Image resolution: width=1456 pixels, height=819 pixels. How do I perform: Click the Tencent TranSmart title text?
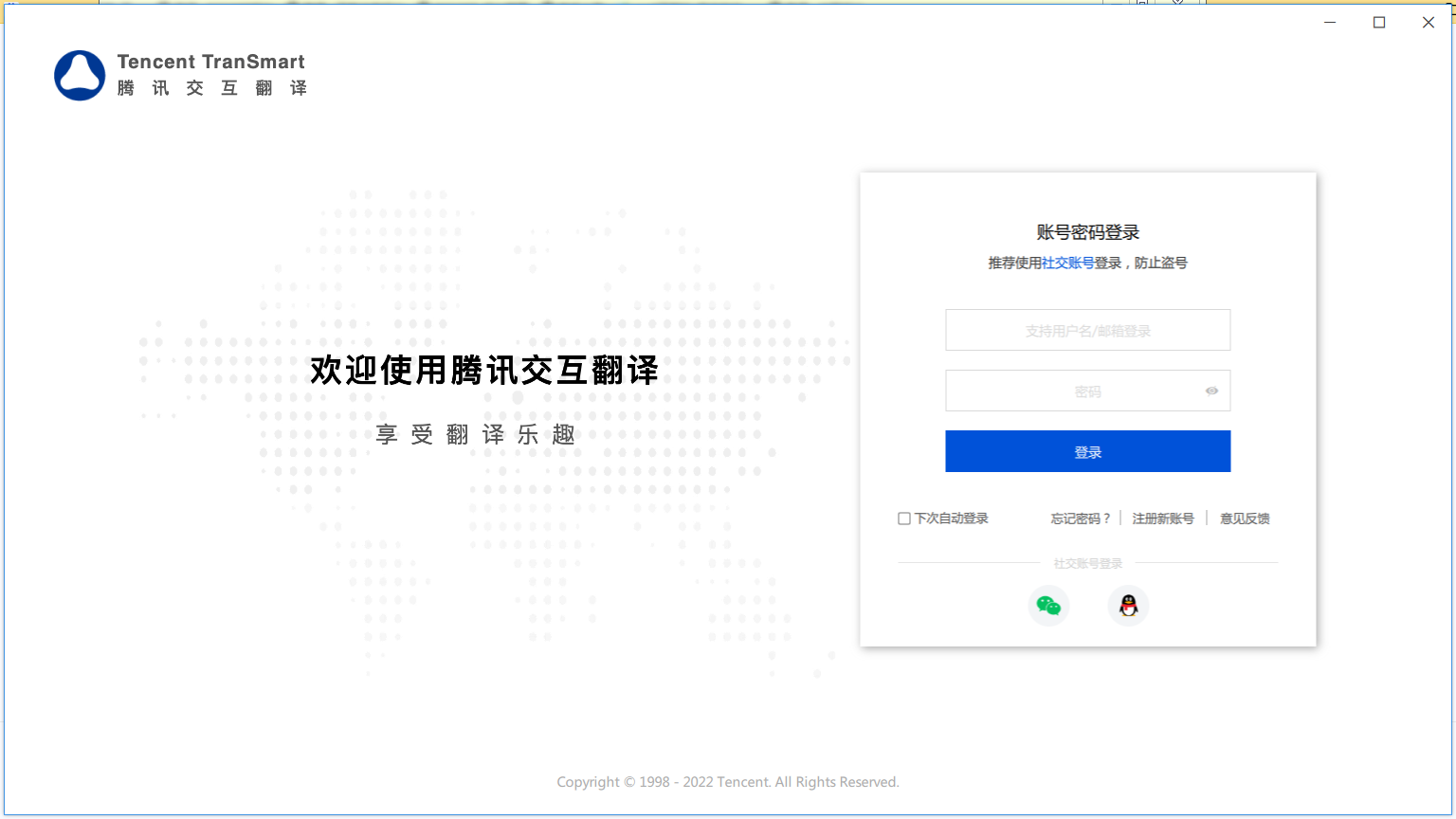pos(211,62)
